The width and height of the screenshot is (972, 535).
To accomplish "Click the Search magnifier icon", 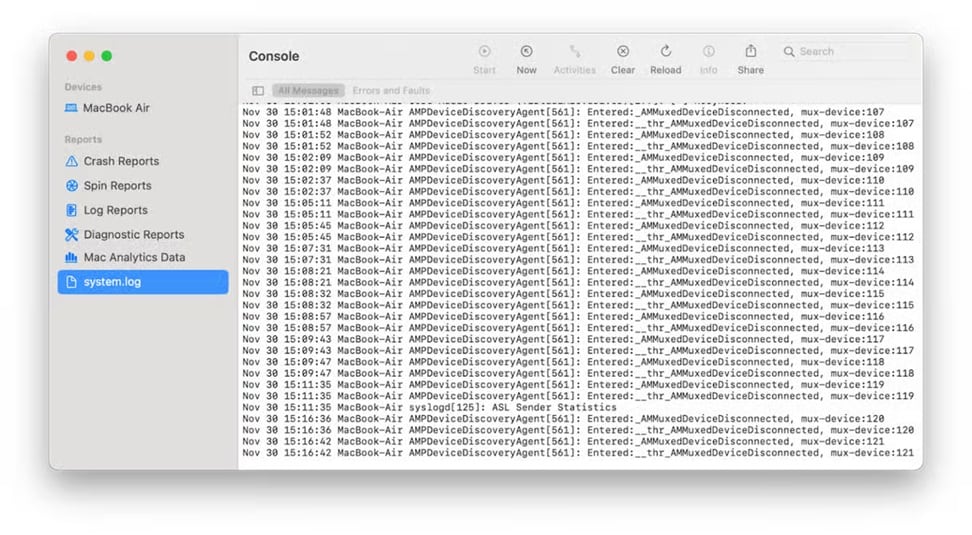I will [x=789, y=51].
